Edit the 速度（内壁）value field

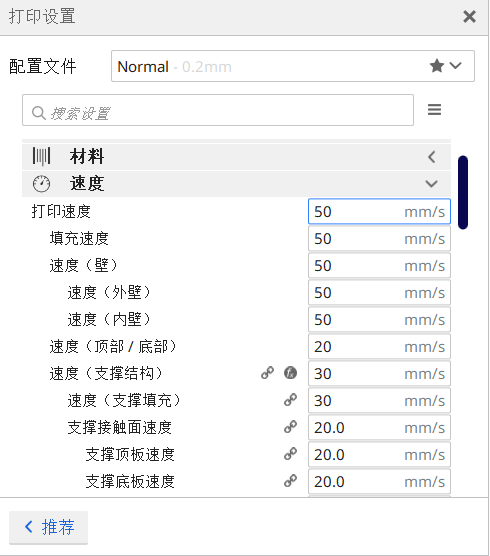coord(379,319)
